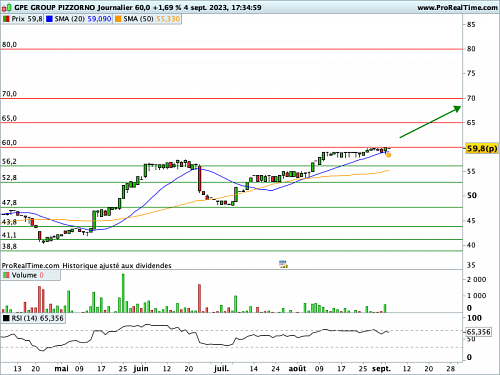Click the Volume indicator legend icon
This screenshot has height=375, width=500.
pyautogui.click(x=6, y=275)
